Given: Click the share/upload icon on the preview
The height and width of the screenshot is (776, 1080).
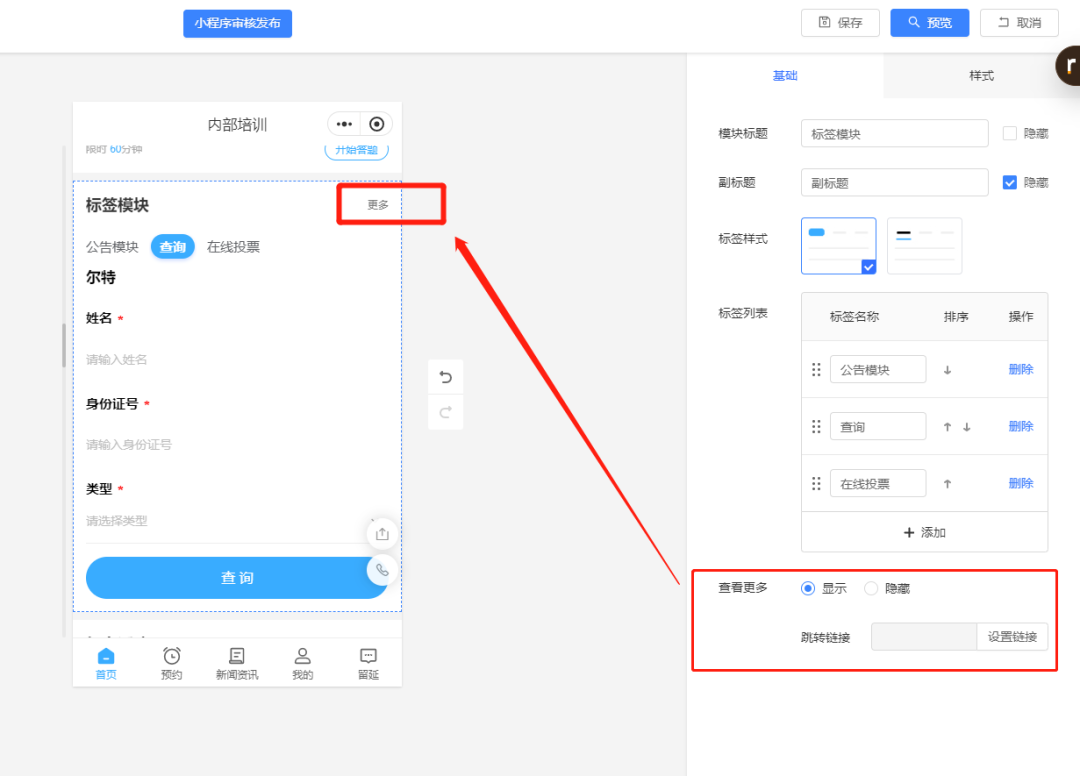Looking at the screenshot, I should pos(381,533).
